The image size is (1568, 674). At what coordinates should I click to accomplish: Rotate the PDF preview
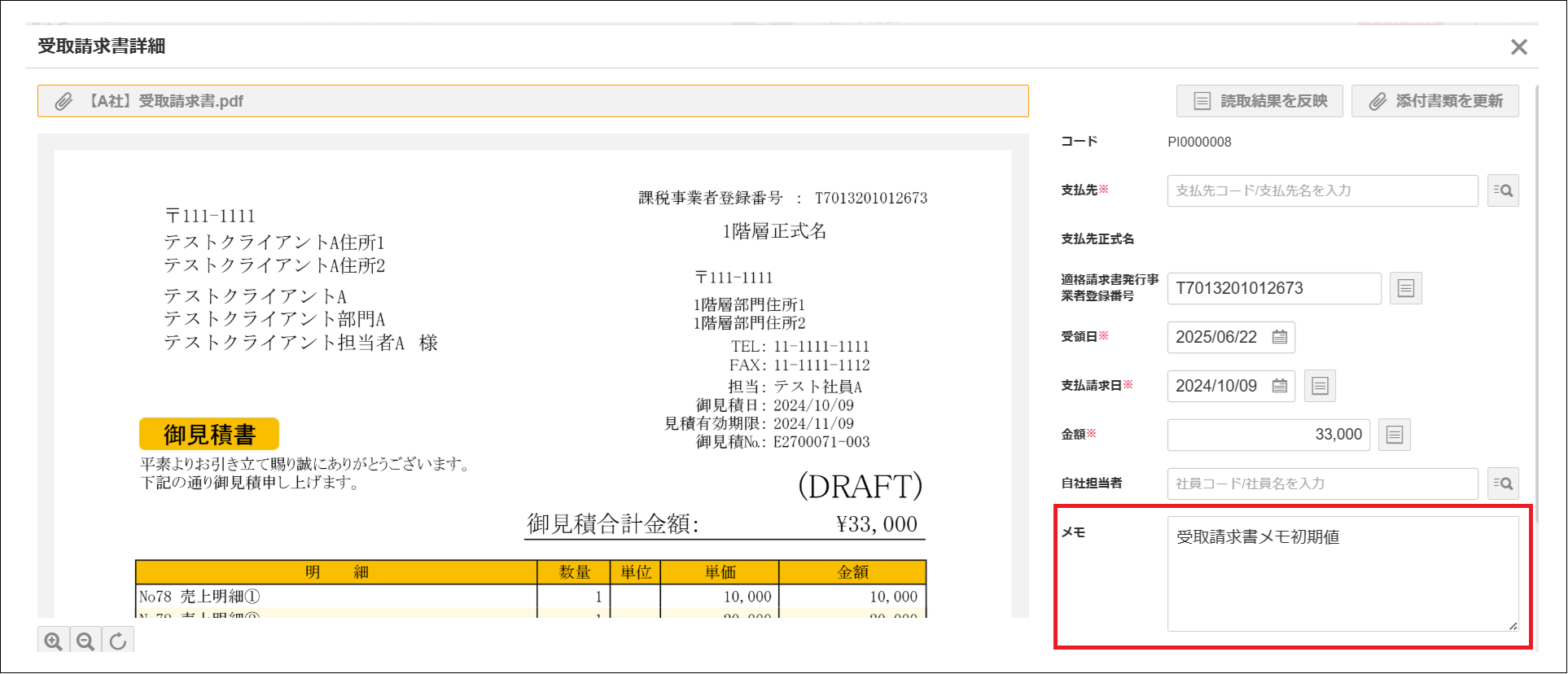(118, 641)
